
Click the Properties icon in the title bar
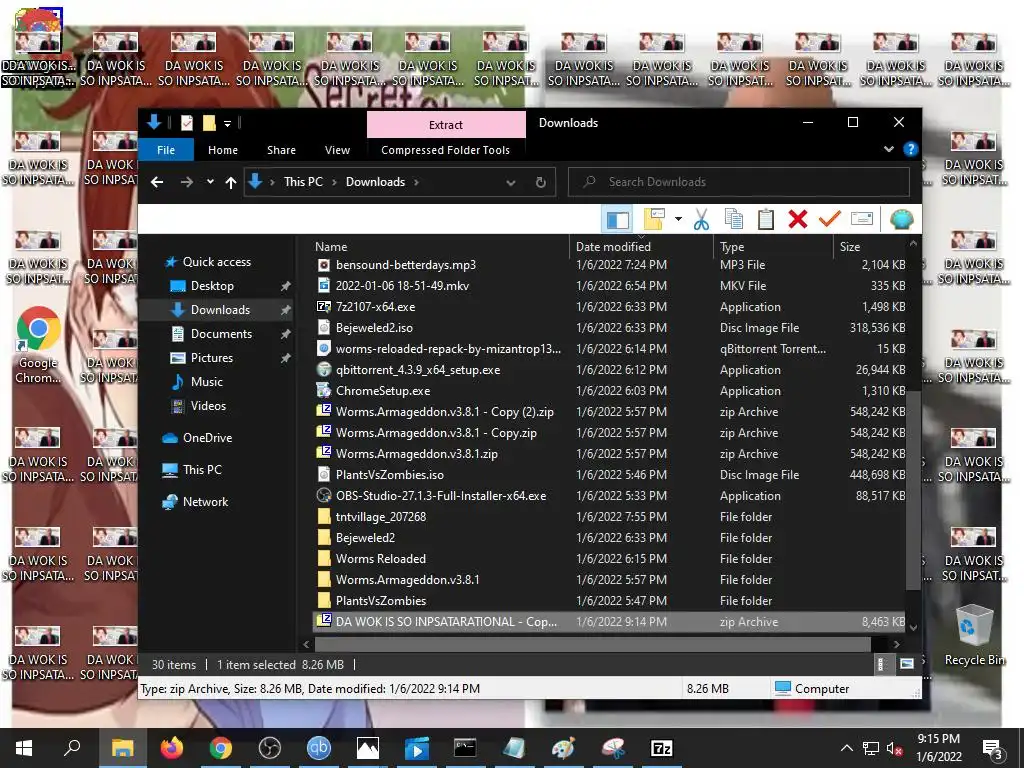pos(187,123)
